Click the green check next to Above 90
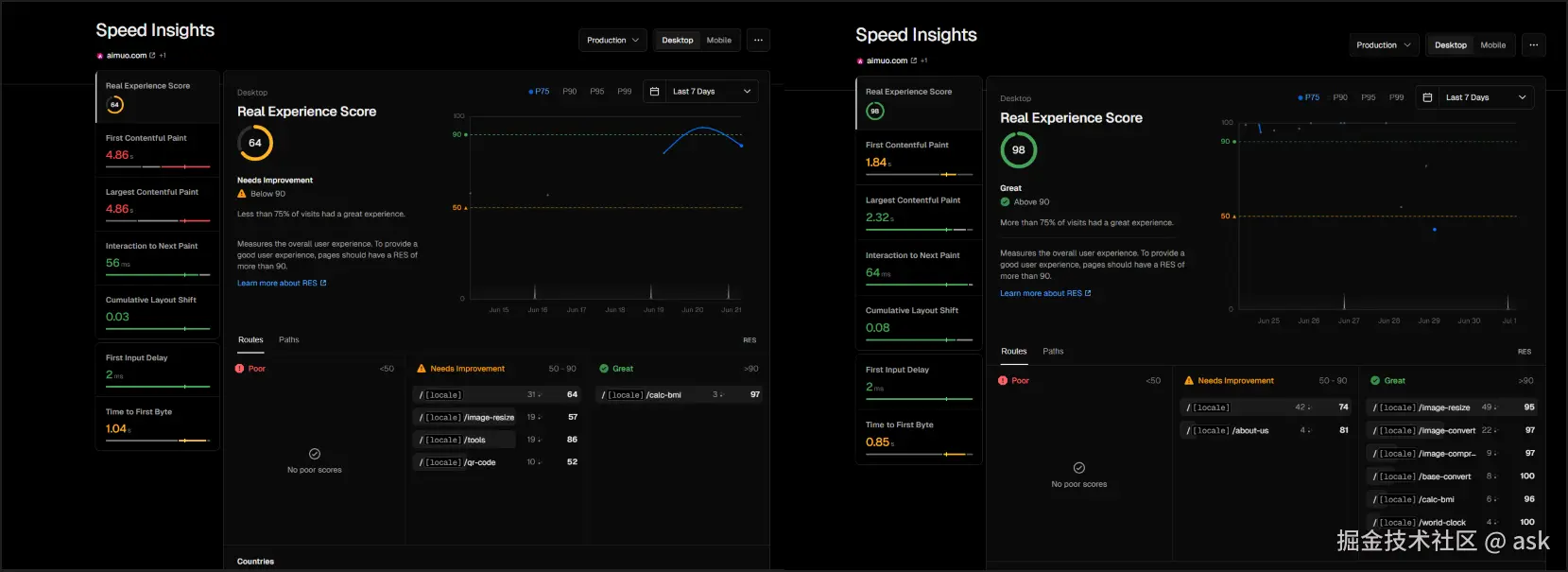 1005,201
